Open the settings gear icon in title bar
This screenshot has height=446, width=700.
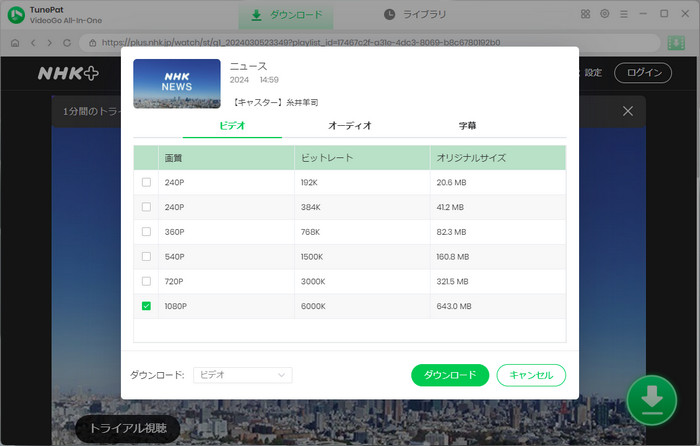pyautogui.click(x=604, y=14)
